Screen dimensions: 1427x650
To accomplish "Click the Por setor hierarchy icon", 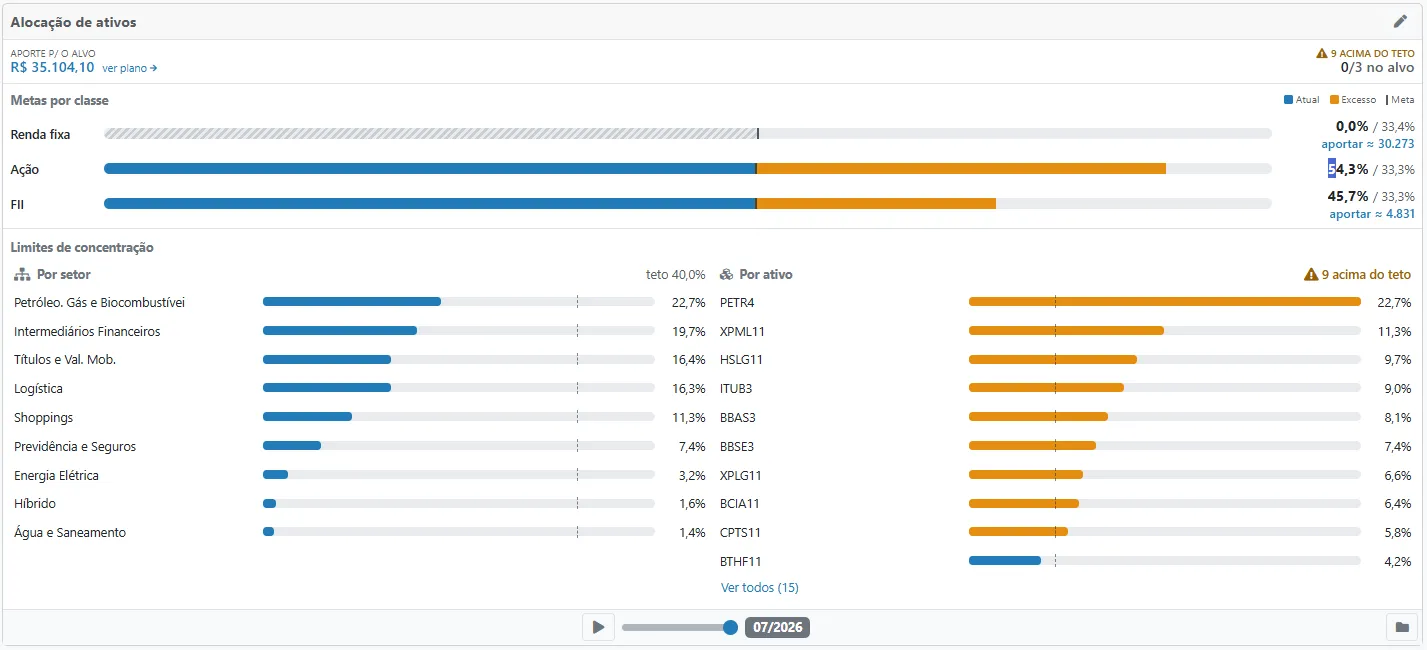I will point(22,274).
